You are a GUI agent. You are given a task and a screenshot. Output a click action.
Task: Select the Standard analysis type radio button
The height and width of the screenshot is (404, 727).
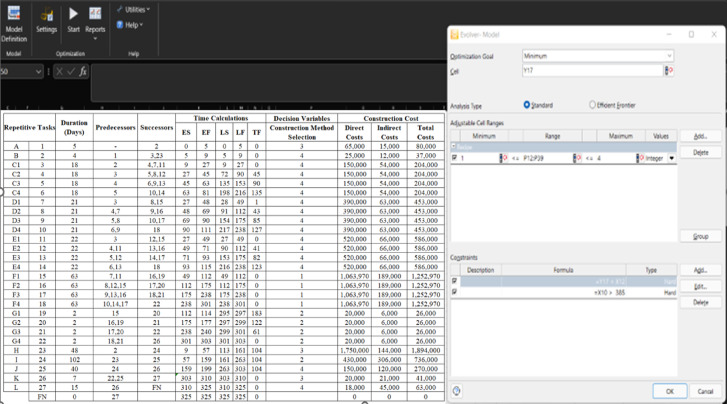[x=527, y=105]
